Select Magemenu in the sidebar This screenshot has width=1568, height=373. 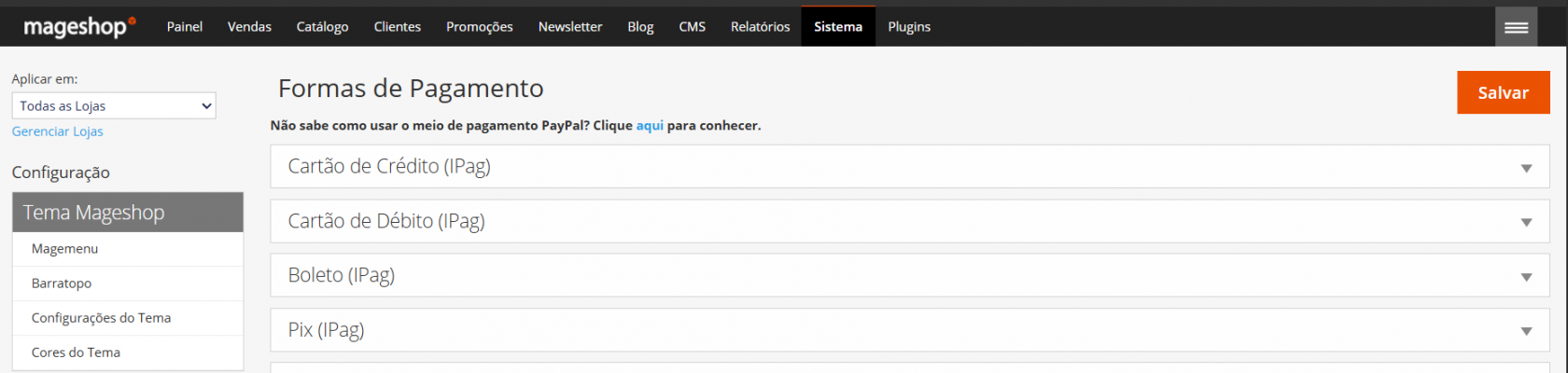(x=64, y=249)
